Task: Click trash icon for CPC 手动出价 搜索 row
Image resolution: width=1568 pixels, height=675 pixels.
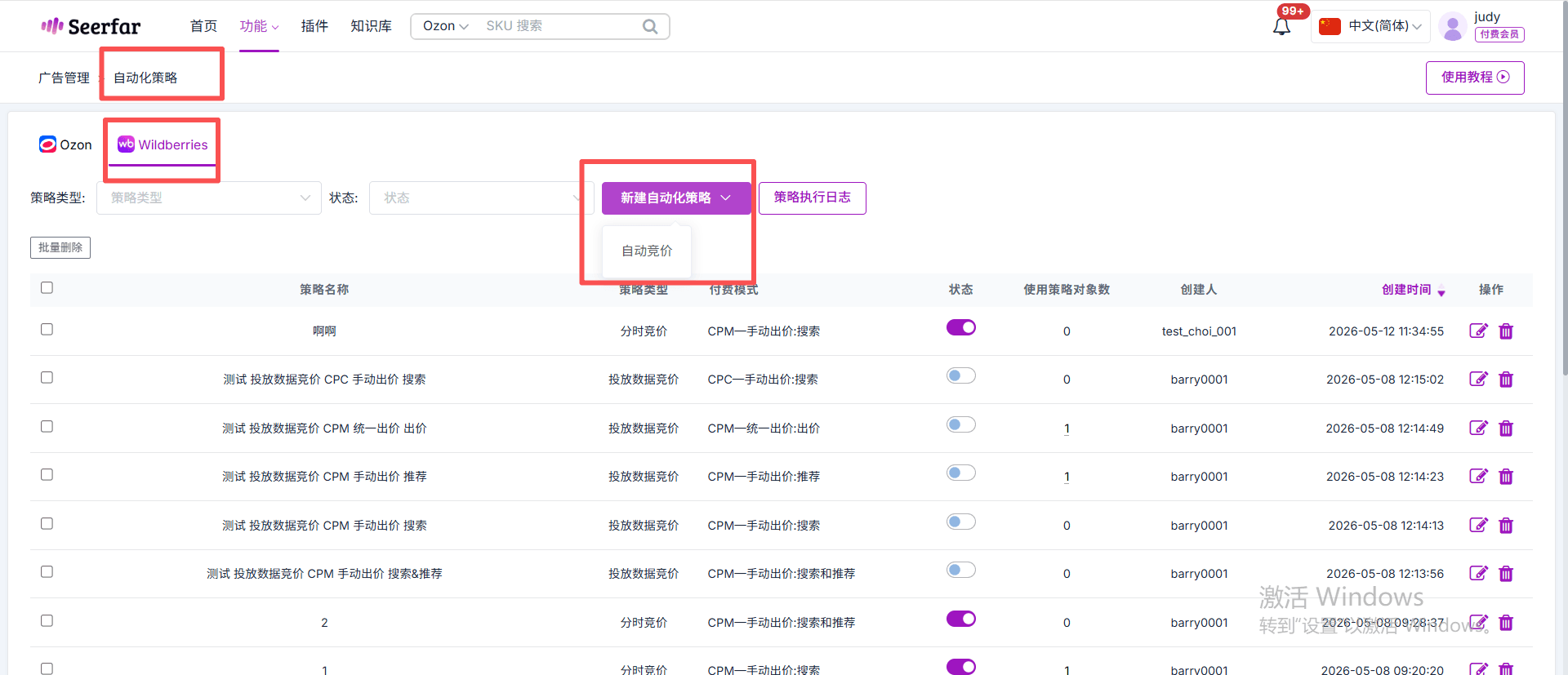Action: (x=1506, y=379)
